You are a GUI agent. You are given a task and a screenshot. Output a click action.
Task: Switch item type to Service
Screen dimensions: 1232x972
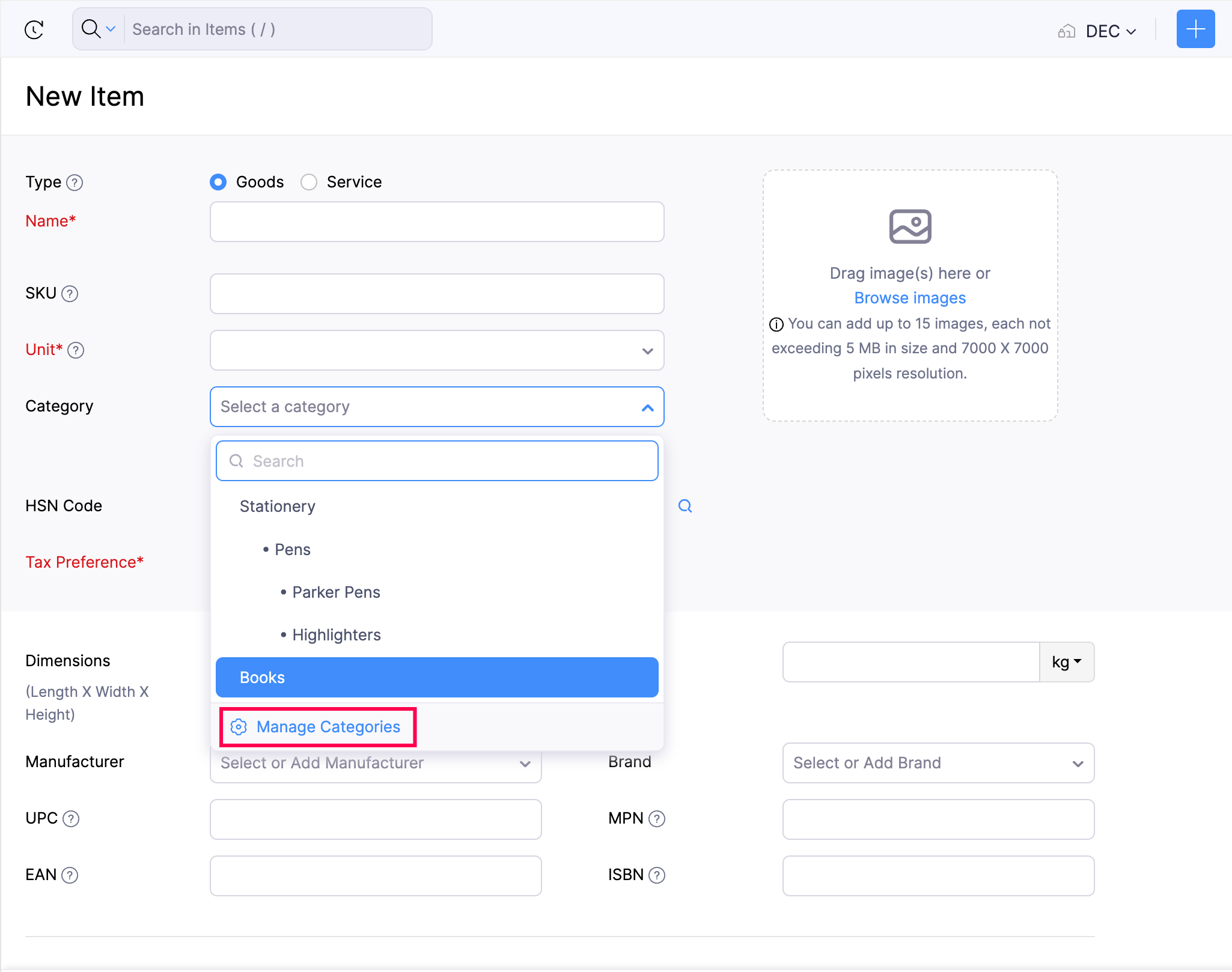pyautogui.click(x=309, y=181)
